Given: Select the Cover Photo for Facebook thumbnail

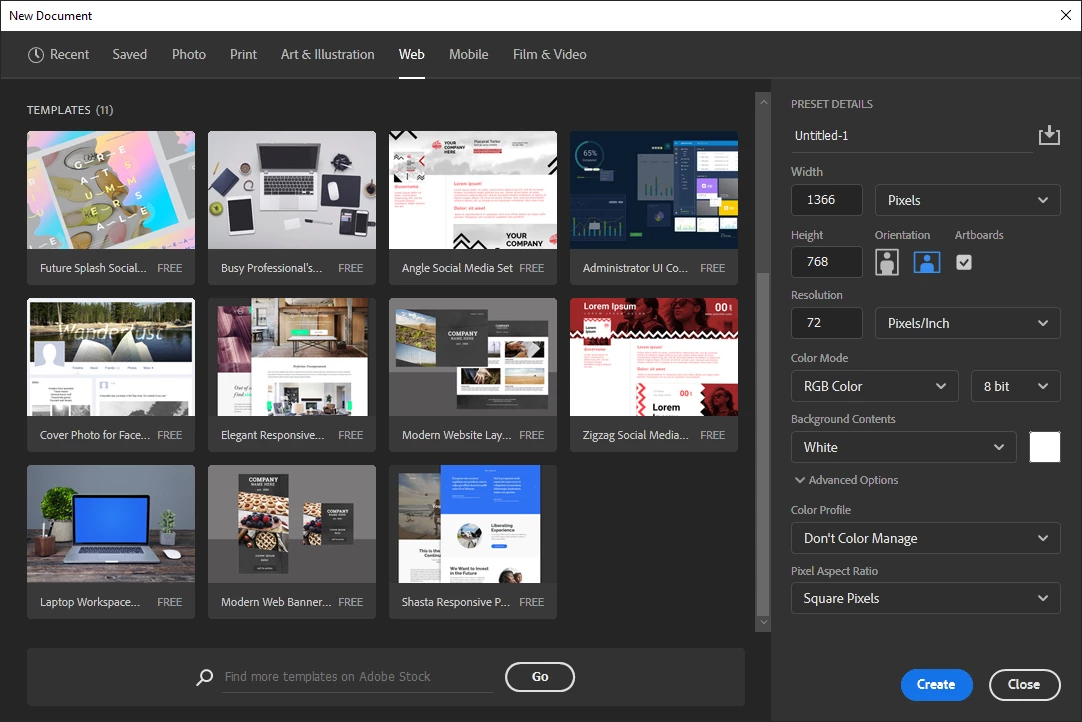Looking at the screenshot, I should click(111, 357).
